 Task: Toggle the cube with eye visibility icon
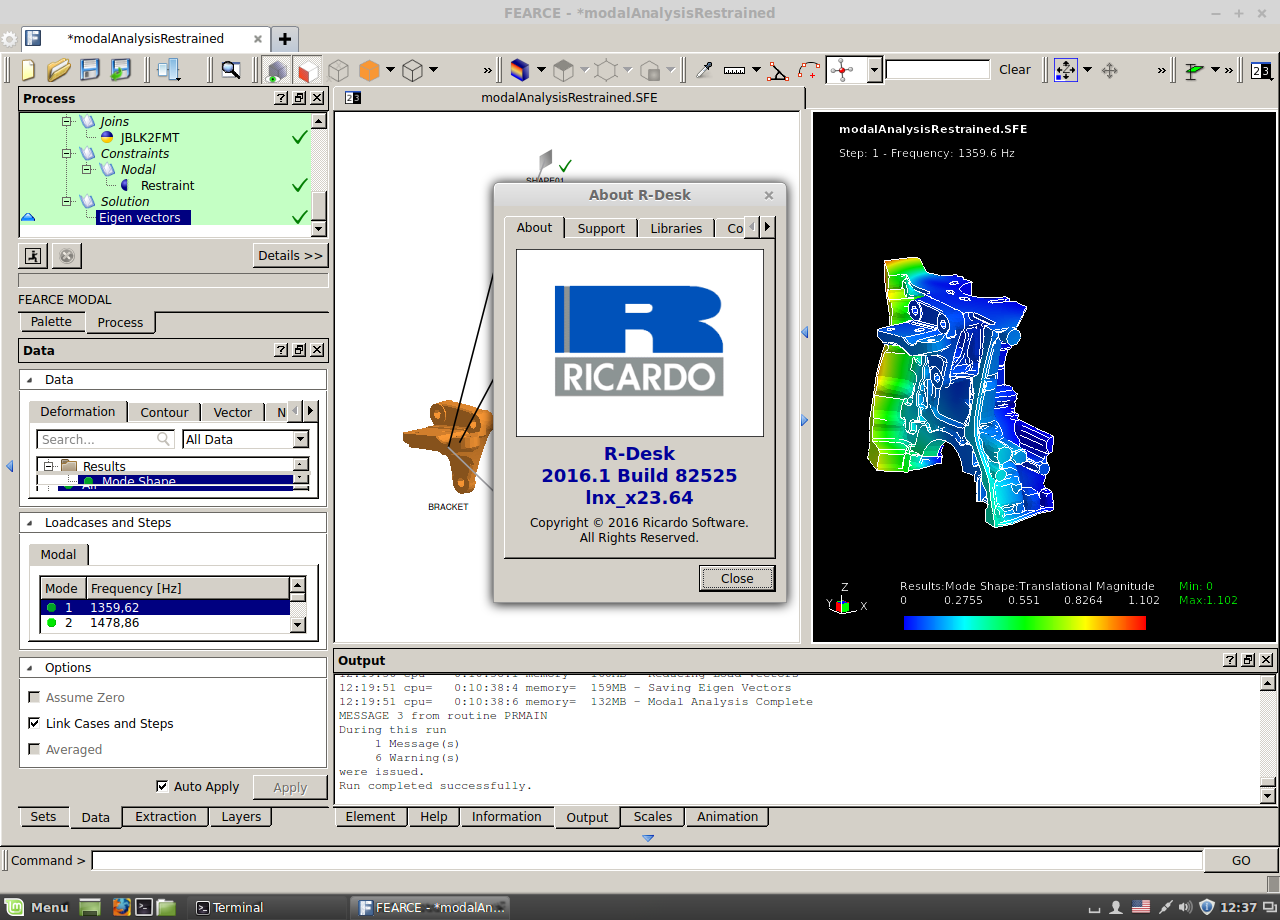pyautogui.click(x=276, y=71)
